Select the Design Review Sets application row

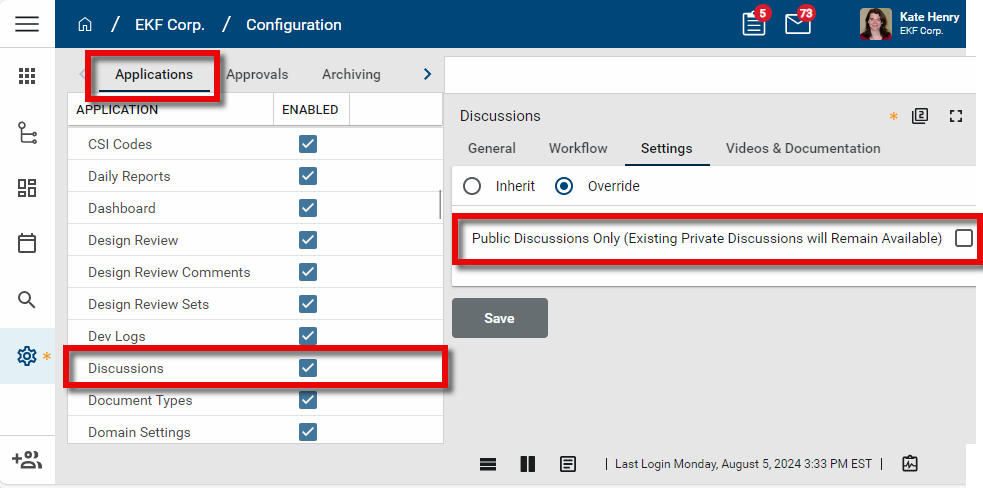click(x=148, y=304)
